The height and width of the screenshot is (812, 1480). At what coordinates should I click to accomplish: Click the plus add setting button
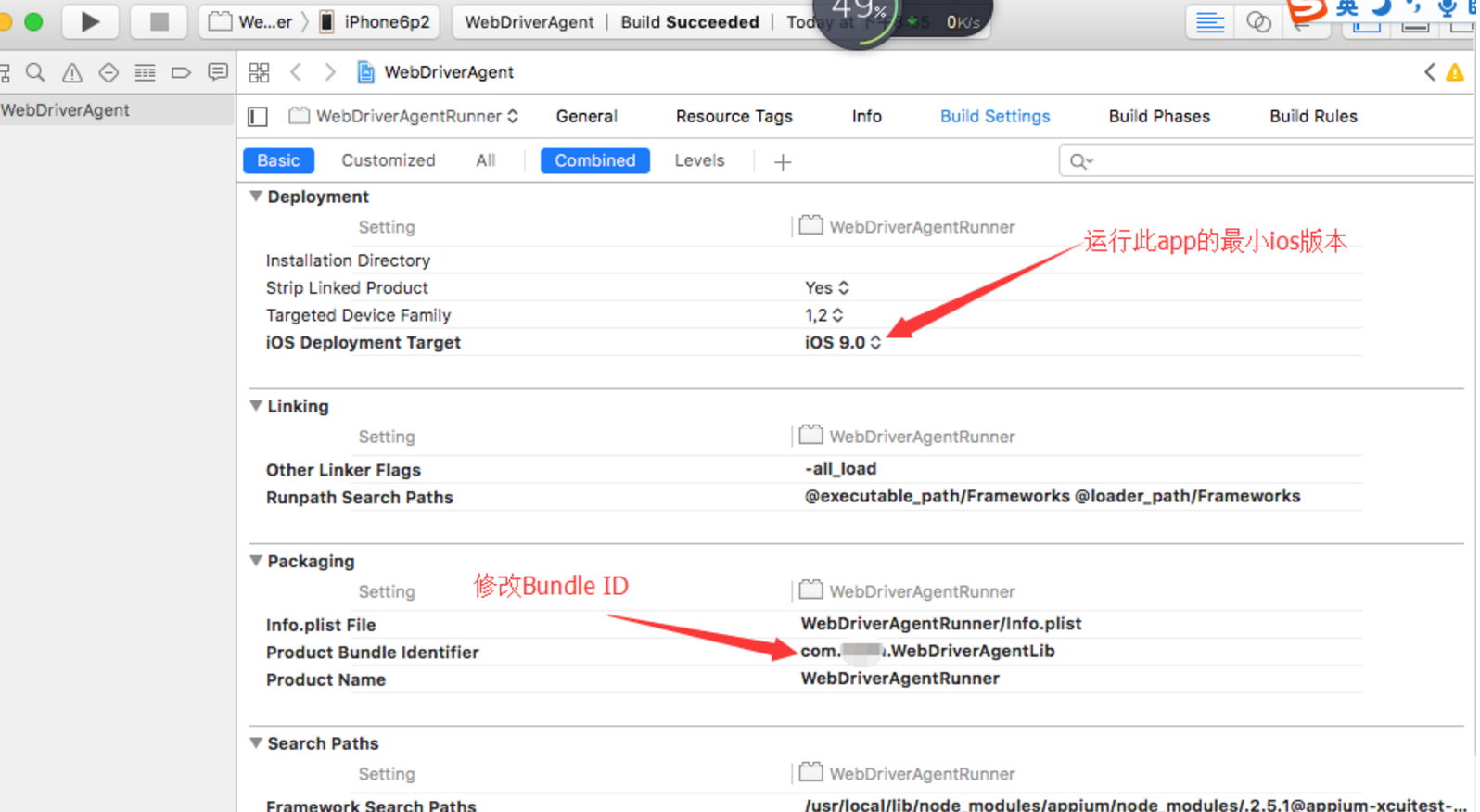coord(783,162)
